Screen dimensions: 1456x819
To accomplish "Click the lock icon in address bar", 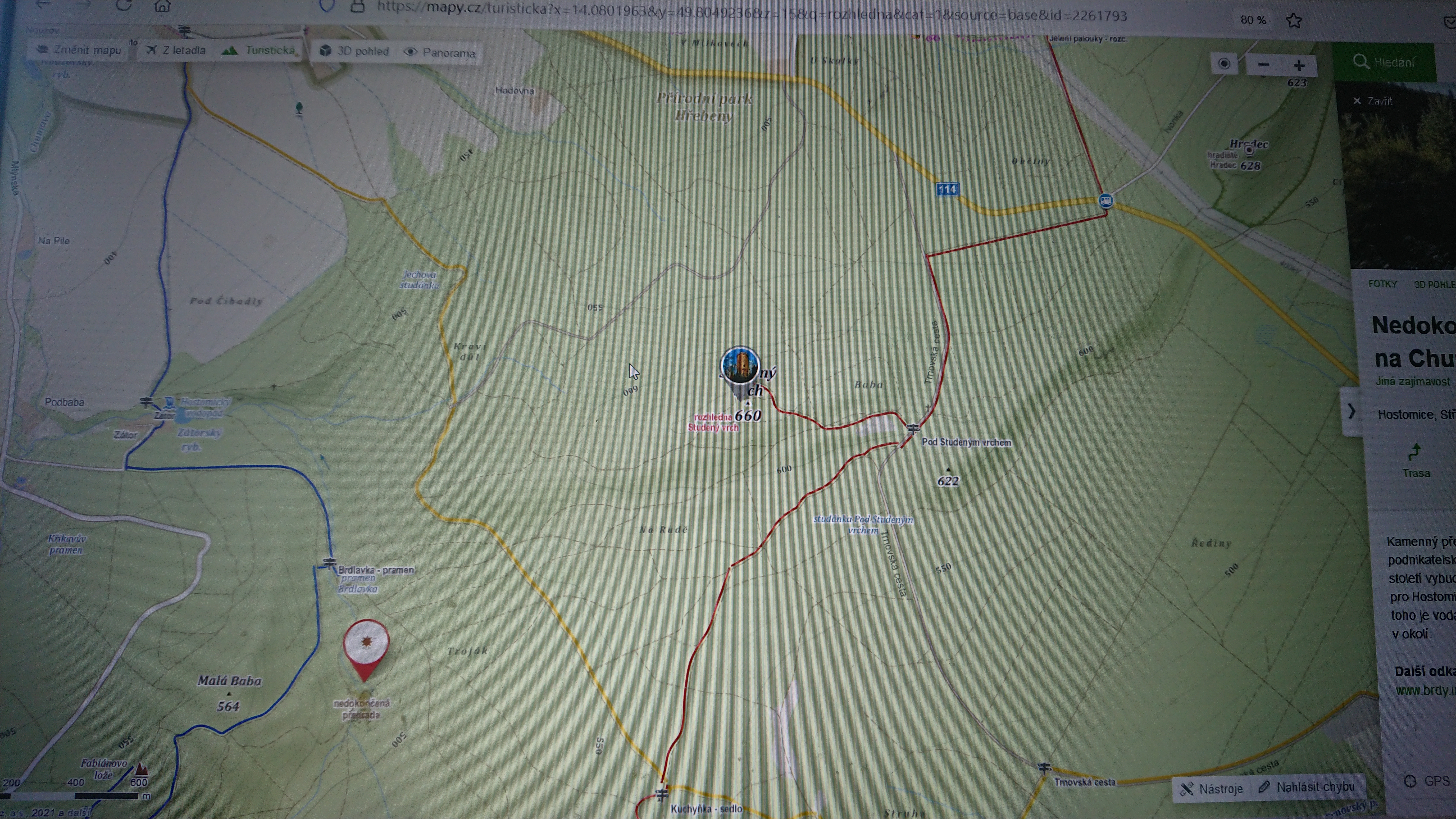I will point(357,7).
